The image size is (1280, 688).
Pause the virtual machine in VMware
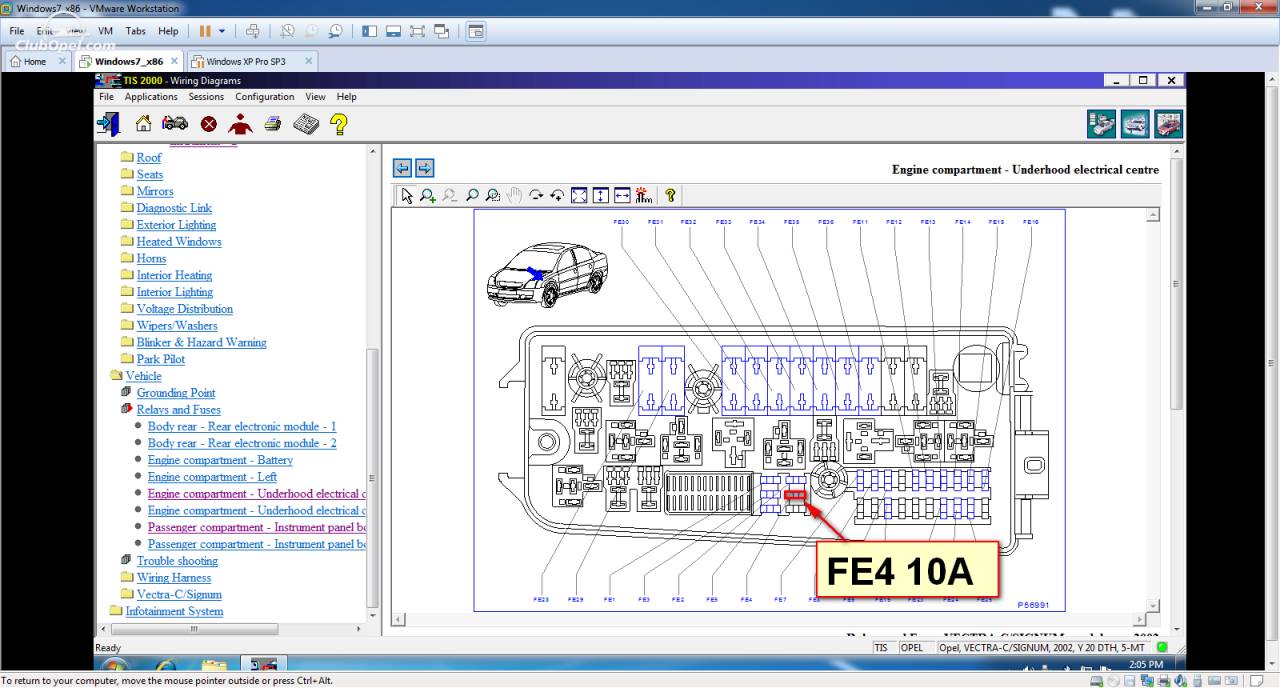(205, 31)
